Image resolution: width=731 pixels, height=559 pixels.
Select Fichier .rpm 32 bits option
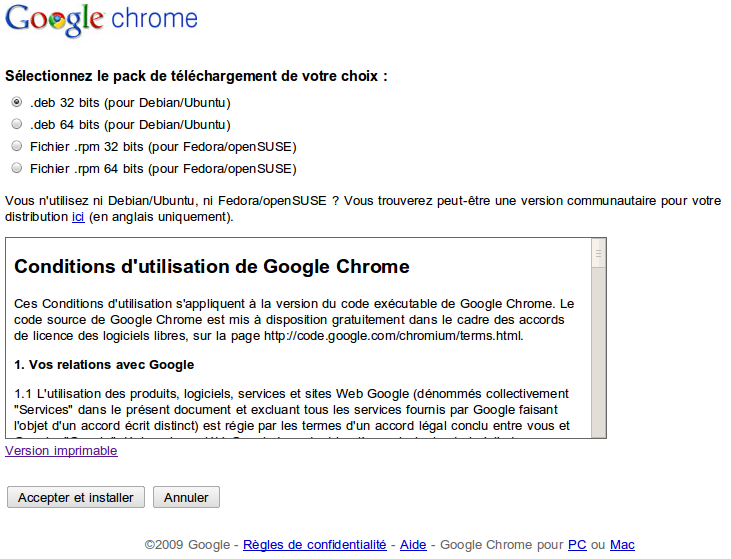pyautogui.click(x=17, y=146)
